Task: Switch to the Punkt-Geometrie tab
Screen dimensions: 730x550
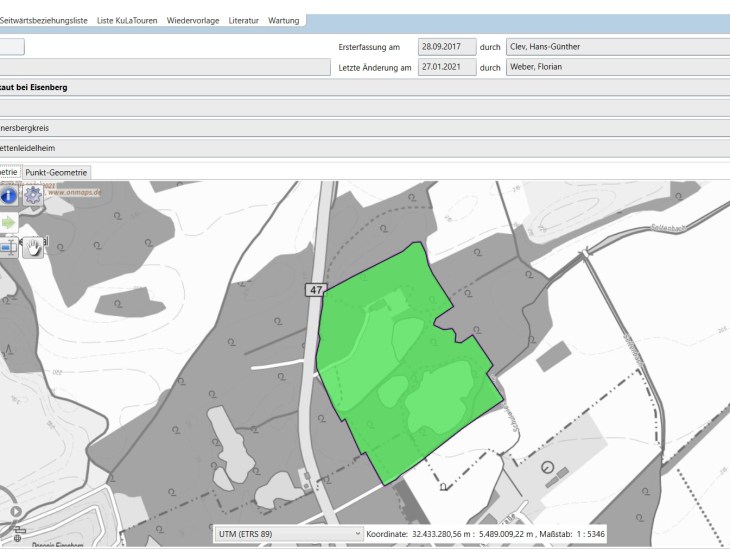Action: click(x=56, y=172)
